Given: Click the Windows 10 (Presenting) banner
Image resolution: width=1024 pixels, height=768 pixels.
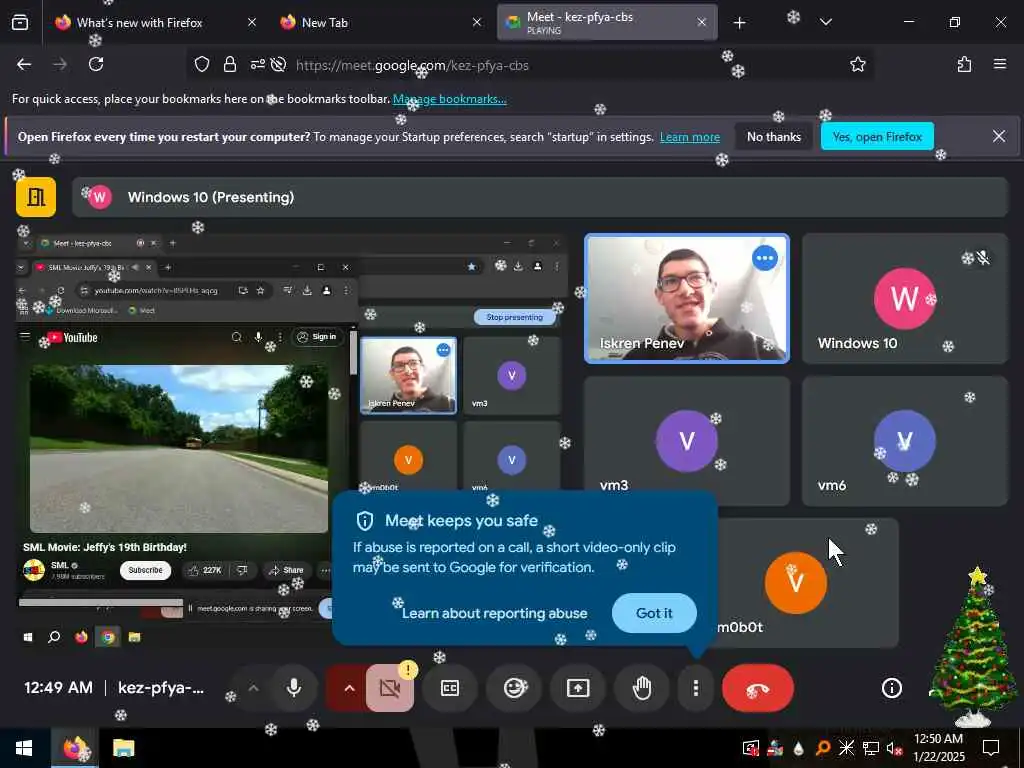Looking at the screenshot, I should 539,197.
